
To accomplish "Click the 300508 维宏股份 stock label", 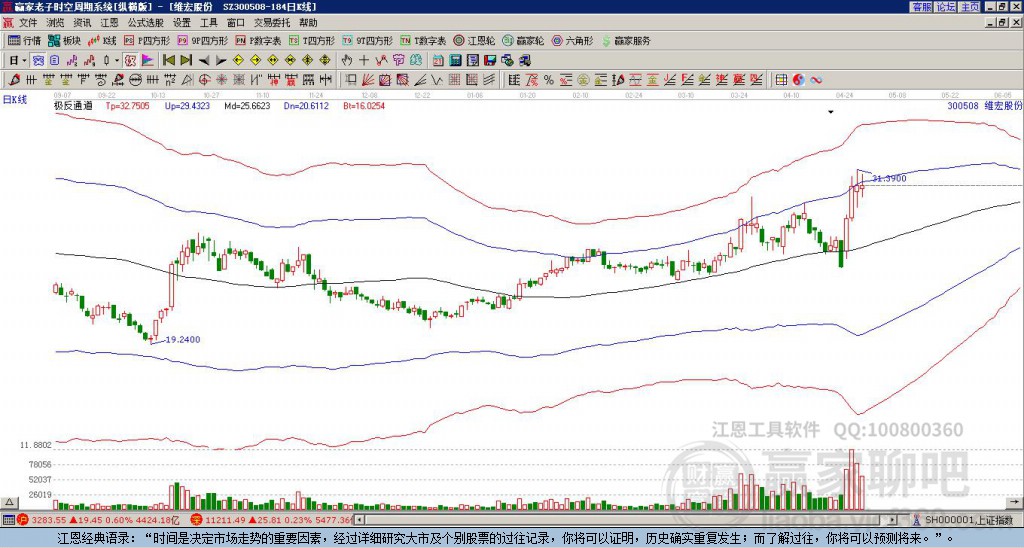I will point(984,105).
